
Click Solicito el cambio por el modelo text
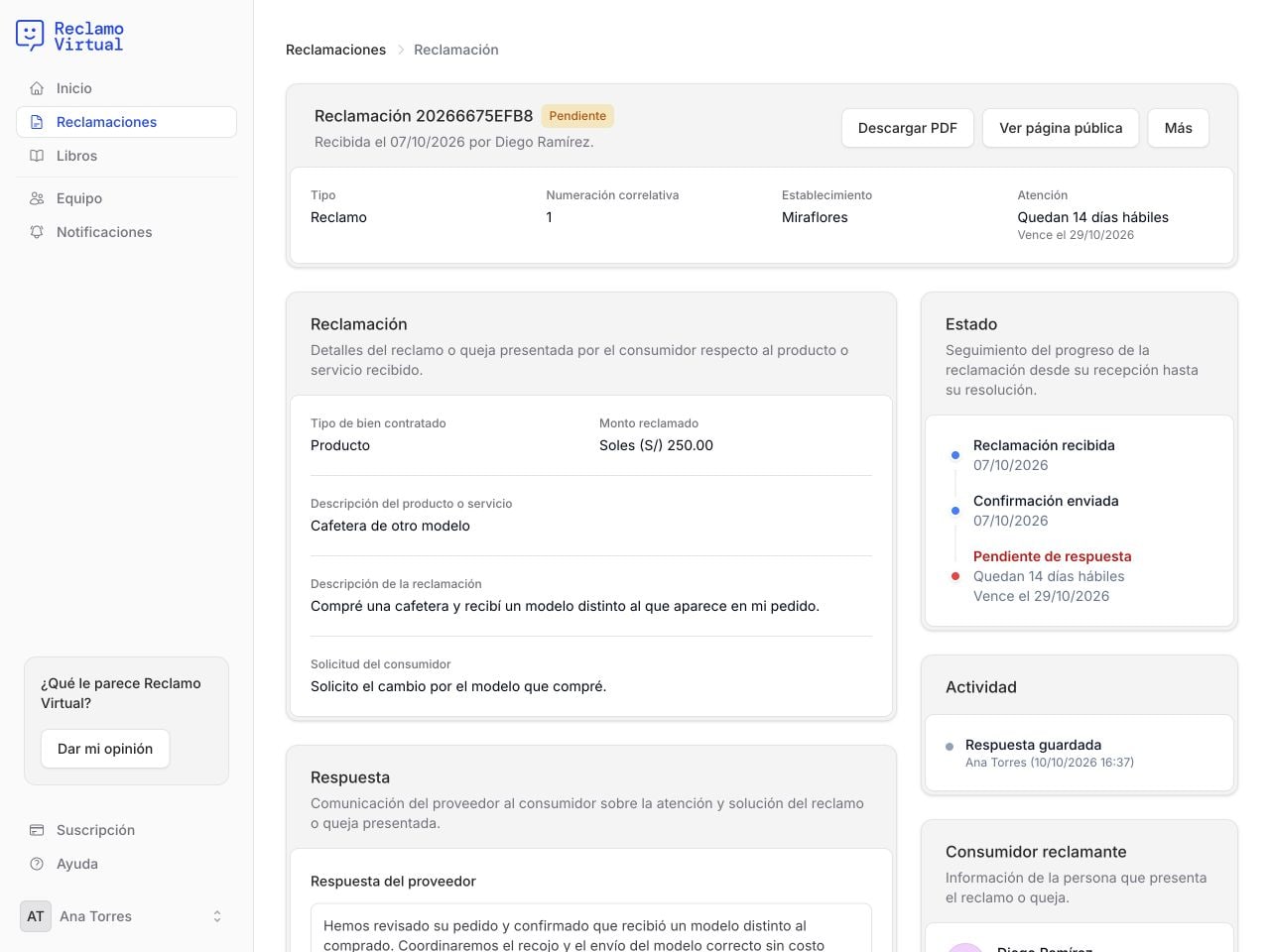tap(458, 686)
